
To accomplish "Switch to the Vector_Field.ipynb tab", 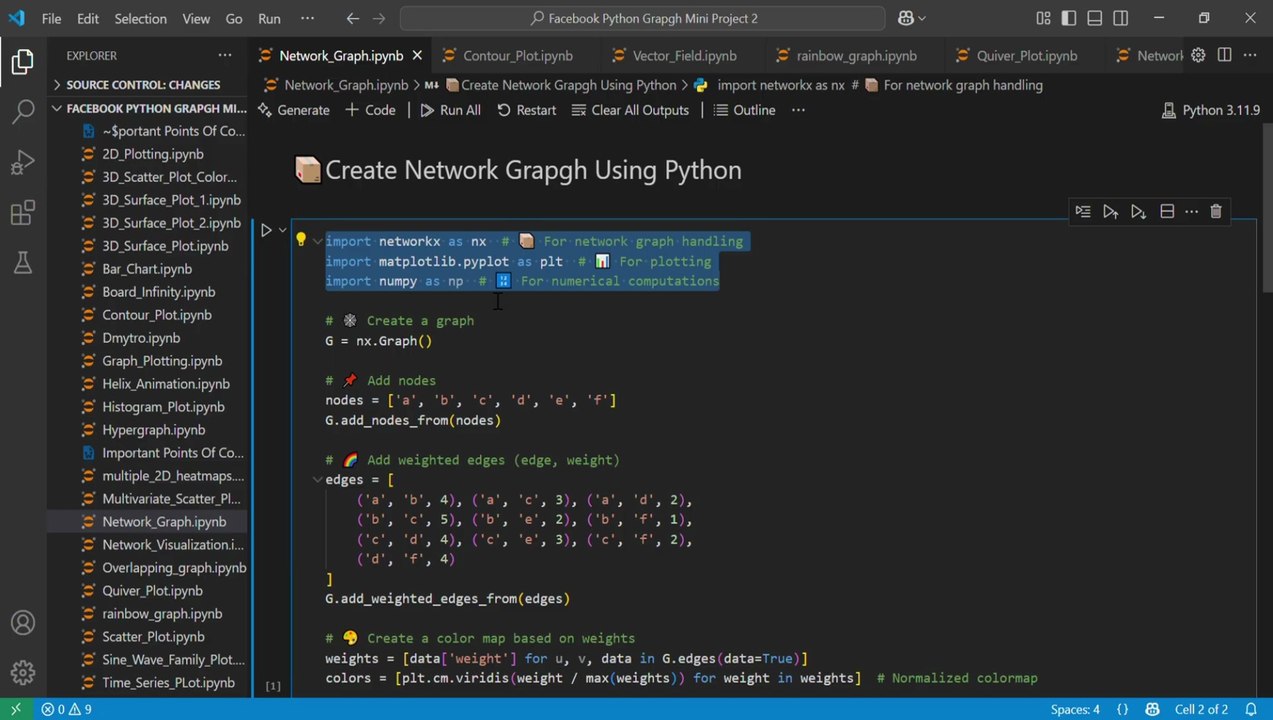I will coord(684,55).
